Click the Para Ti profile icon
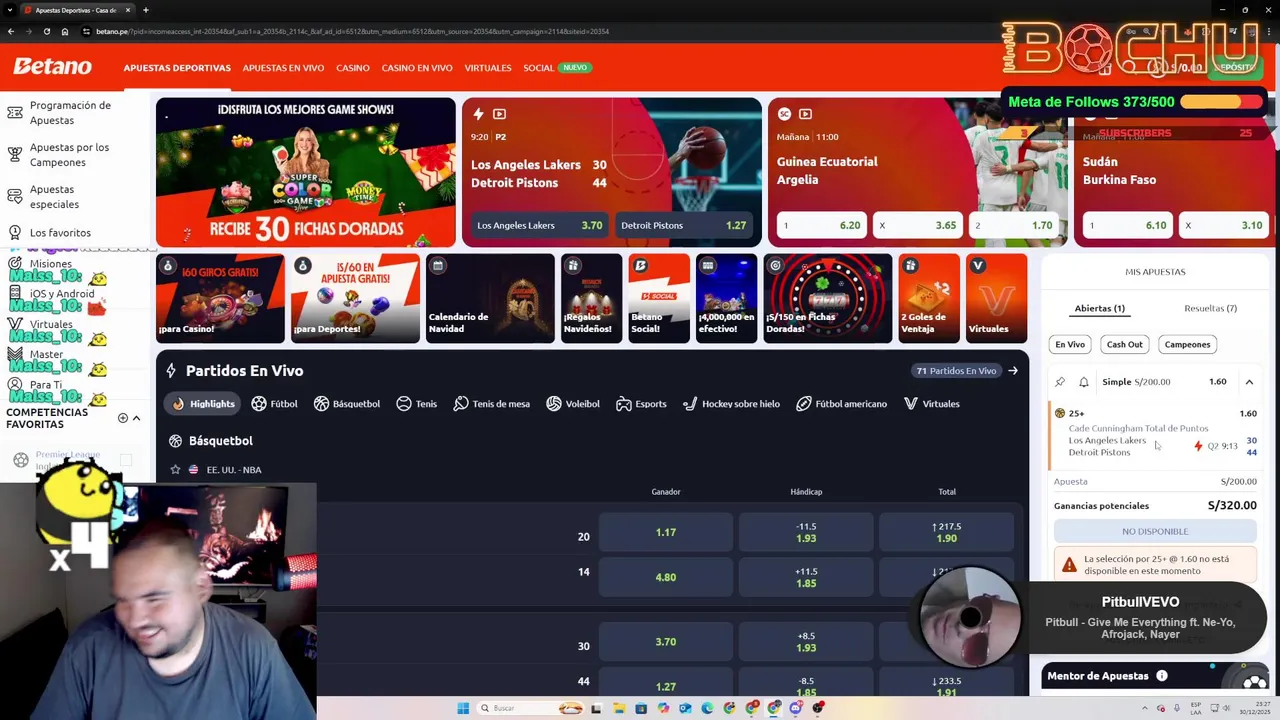 (14, 385)
